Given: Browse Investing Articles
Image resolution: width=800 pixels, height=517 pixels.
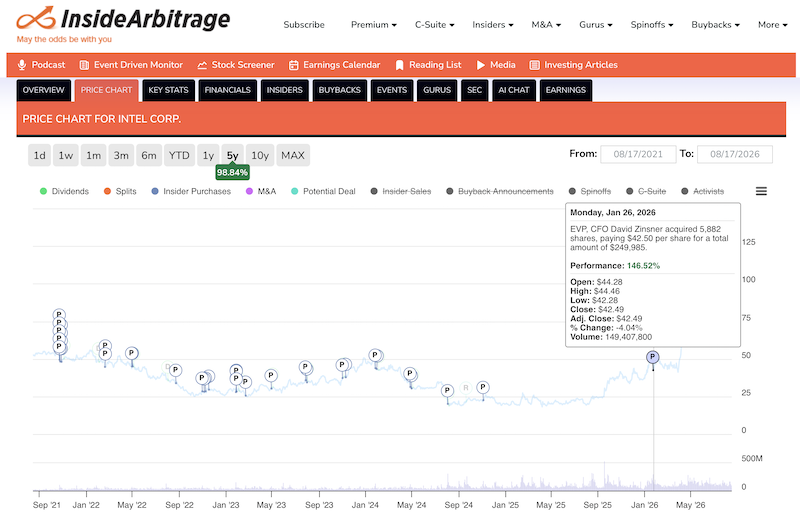Looking at the screenshot, I should [573, 65].
